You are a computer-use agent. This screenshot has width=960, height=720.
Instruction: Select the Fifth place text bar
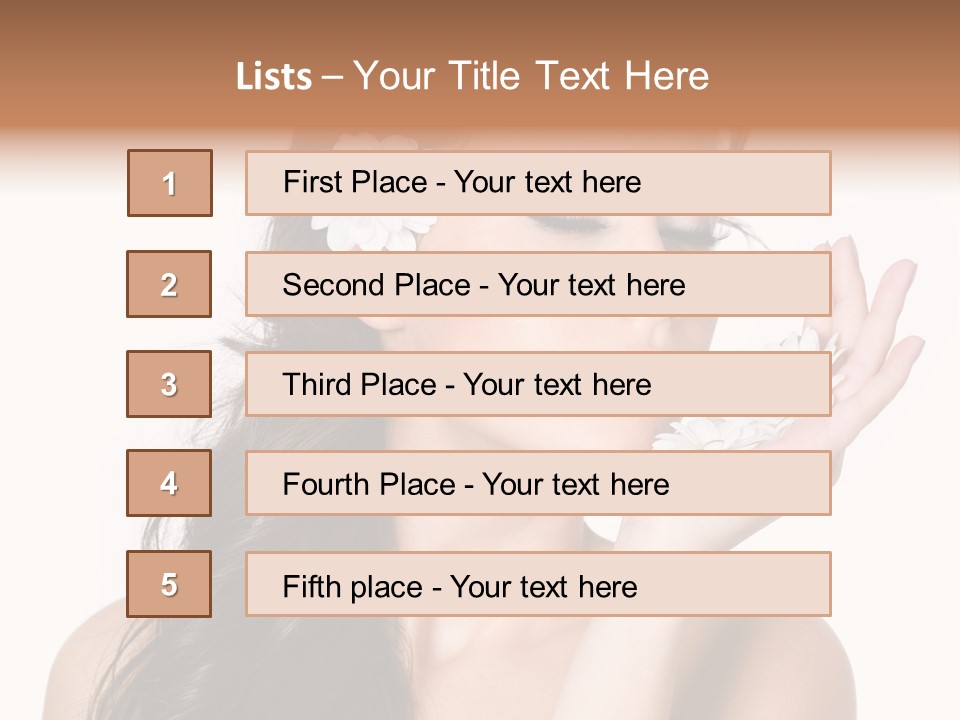(x=538, y=584)
